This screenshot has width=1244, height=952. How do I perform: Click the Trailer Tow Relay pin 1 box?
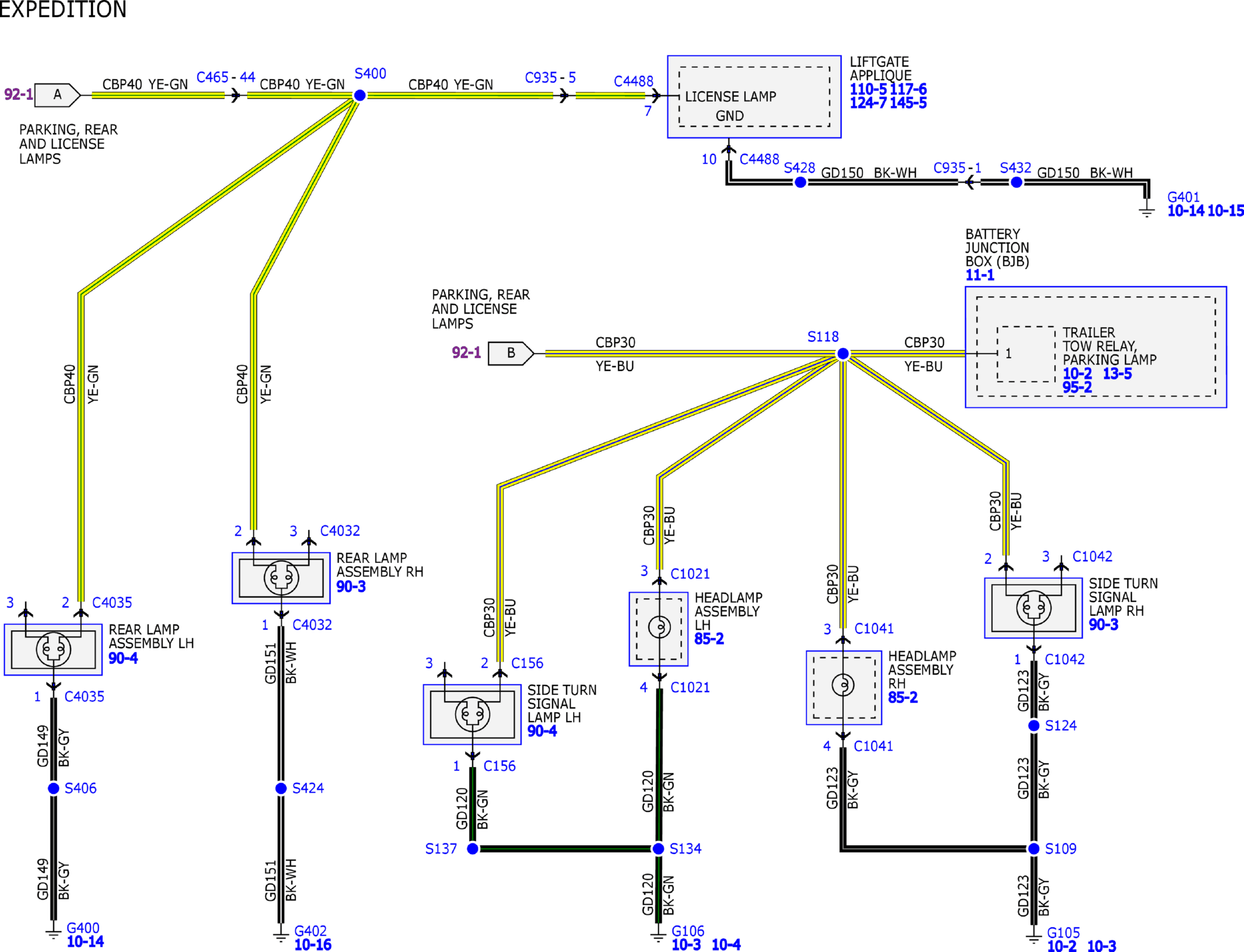[1026, 354]
